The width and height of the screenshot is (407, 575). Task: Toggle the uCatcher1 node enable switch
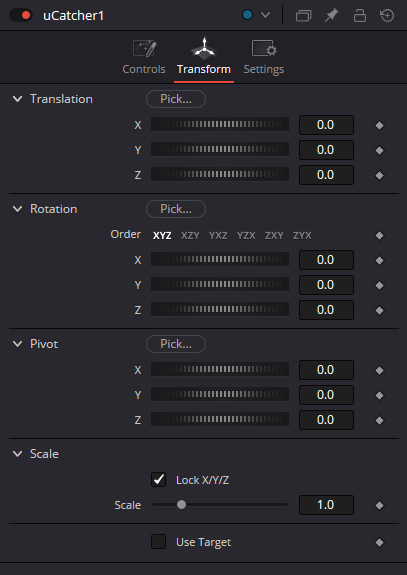tap(21, 15)
